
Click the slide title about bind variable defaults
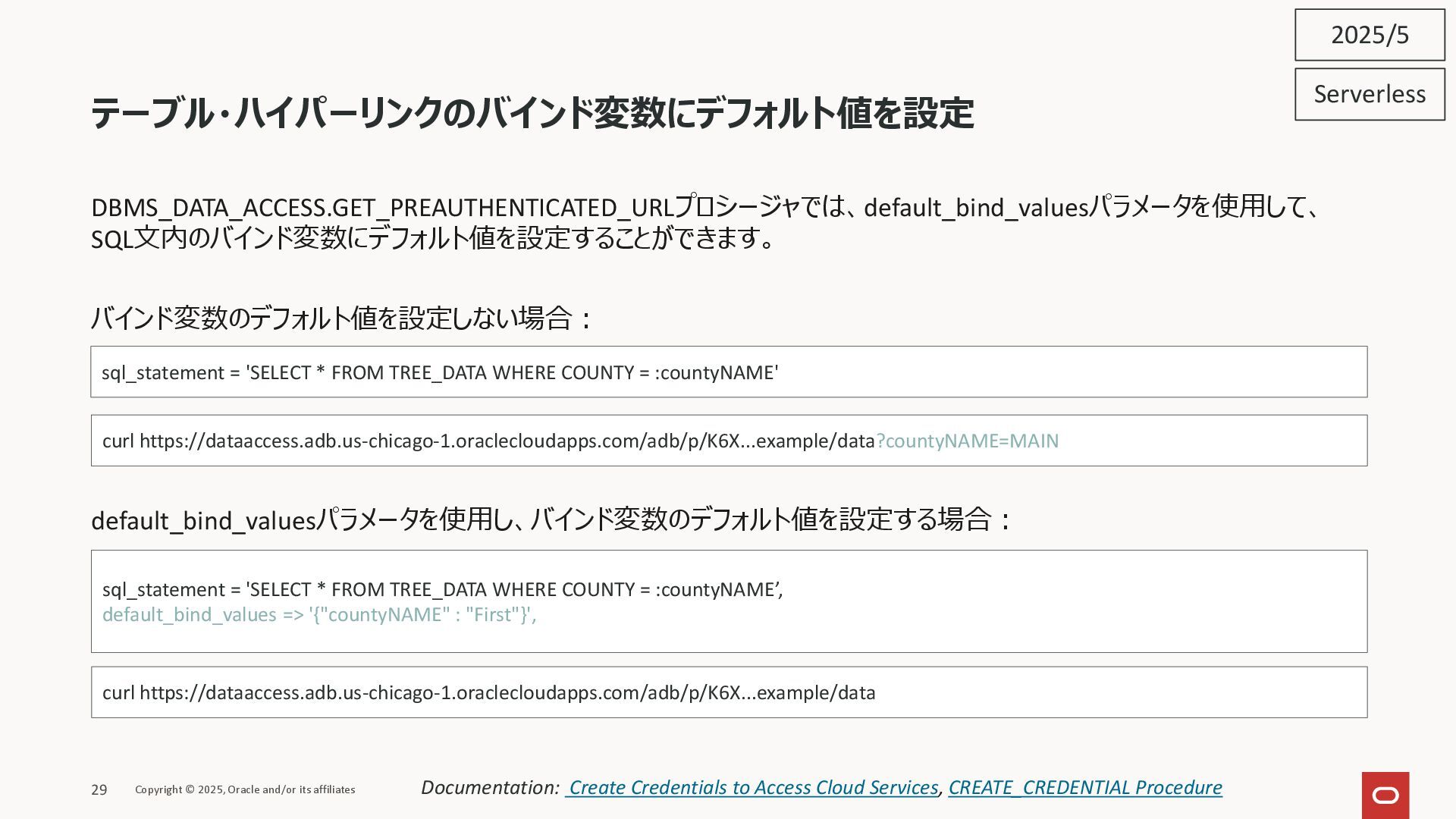point(532,114)
